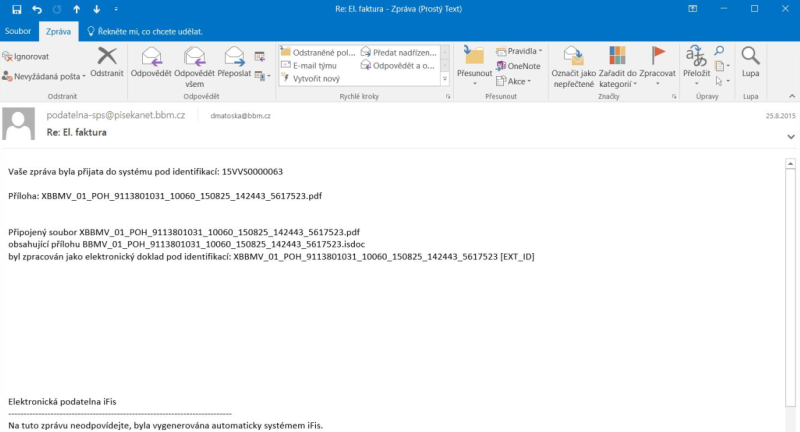Viewport: 800px width, 432px height.
Task: Click sender podatelna-sps@pisekanet.bbm.cz
Action: [x=116, y=115]
